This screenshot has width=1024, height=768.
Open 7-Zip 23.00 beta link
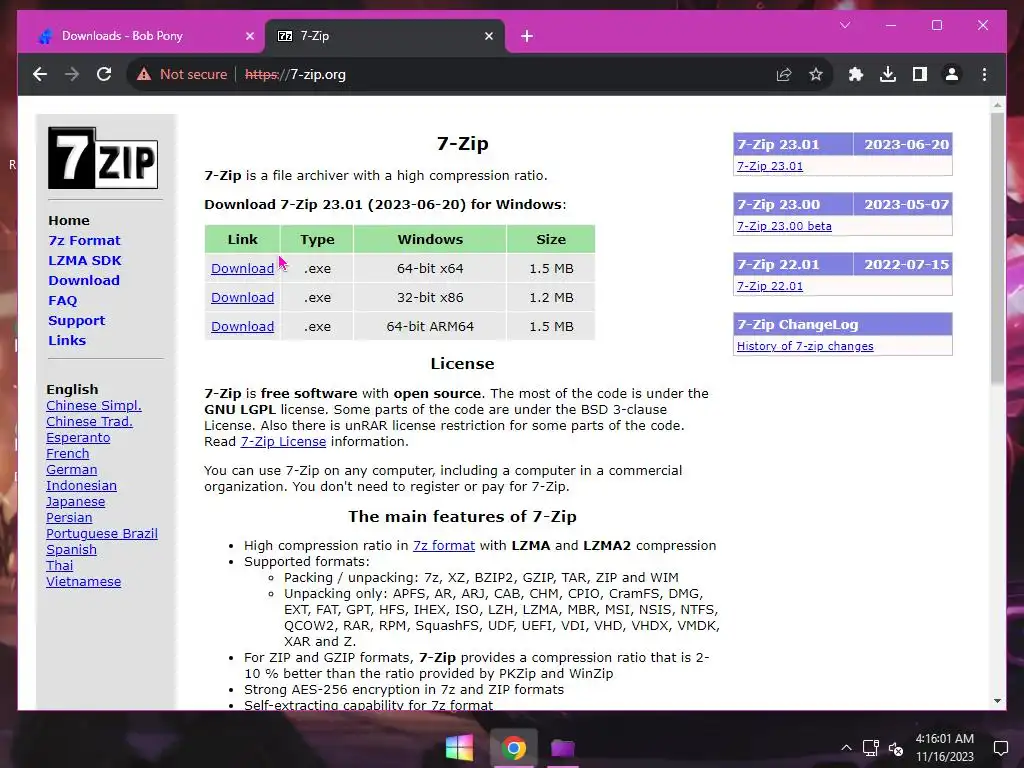[784, 226]
